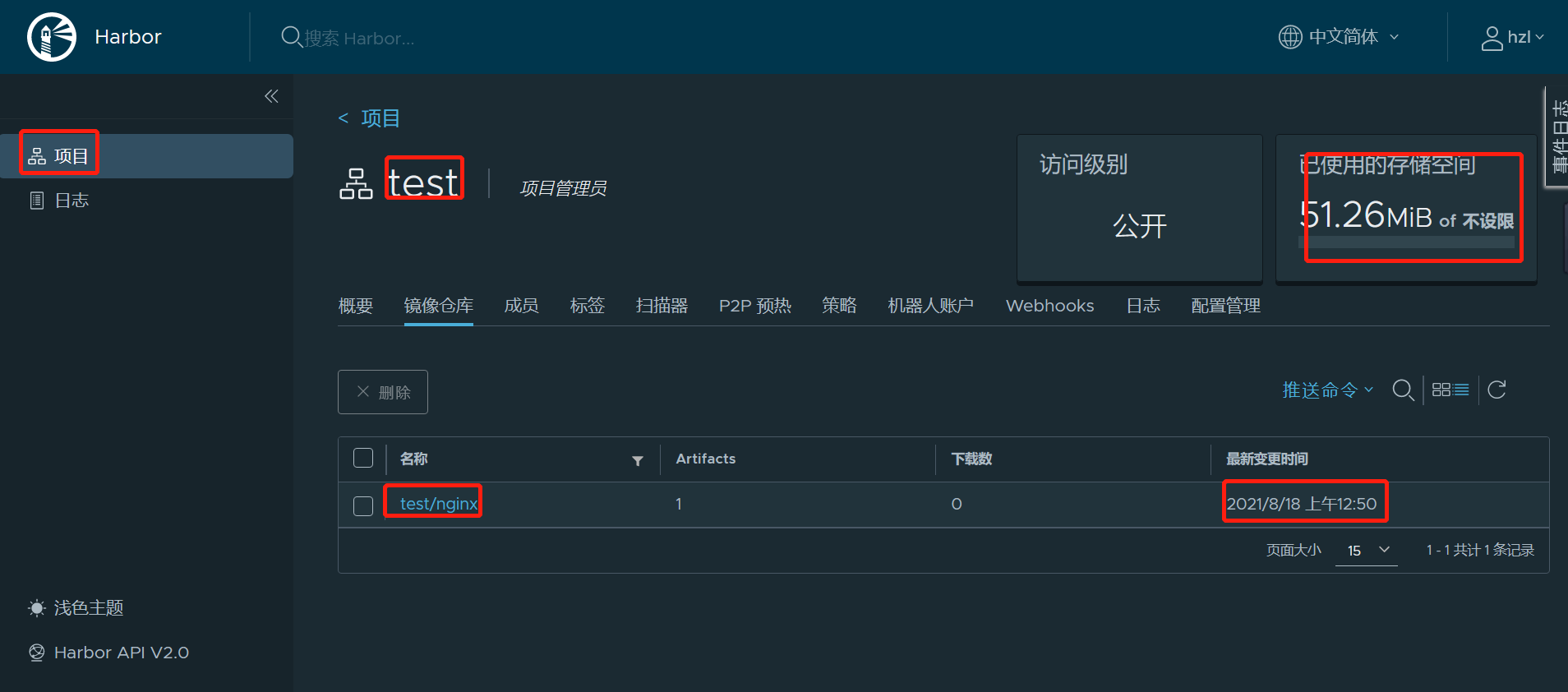Open 项目 in the sidebar
Viewport: 1568px width, 692px height.
146,156
